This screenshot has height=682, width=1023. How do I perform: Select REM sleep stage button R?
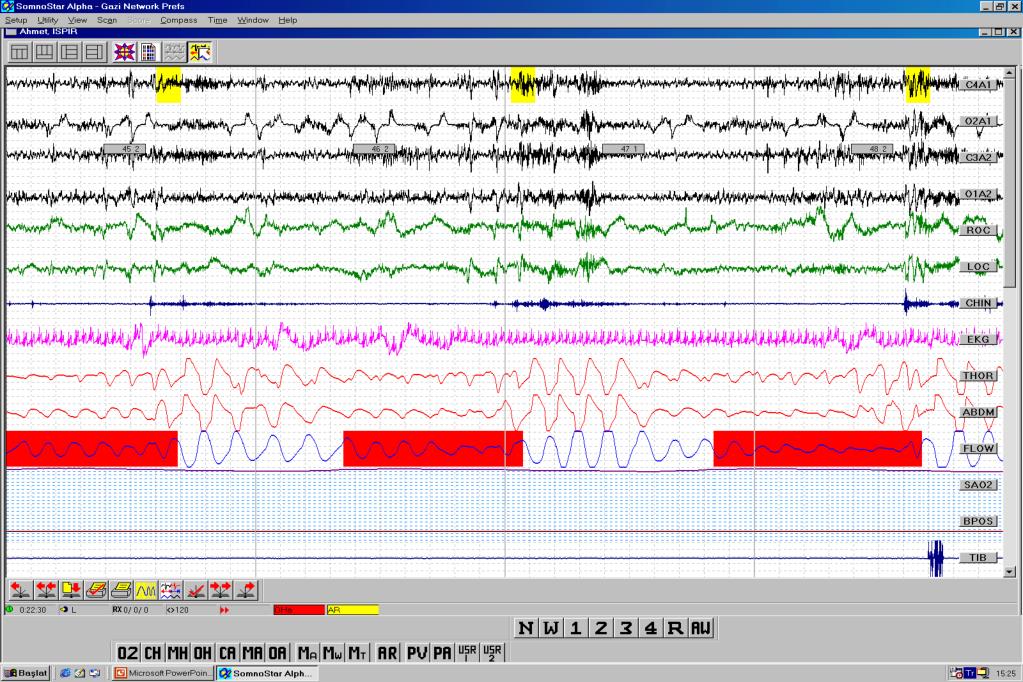675,628
